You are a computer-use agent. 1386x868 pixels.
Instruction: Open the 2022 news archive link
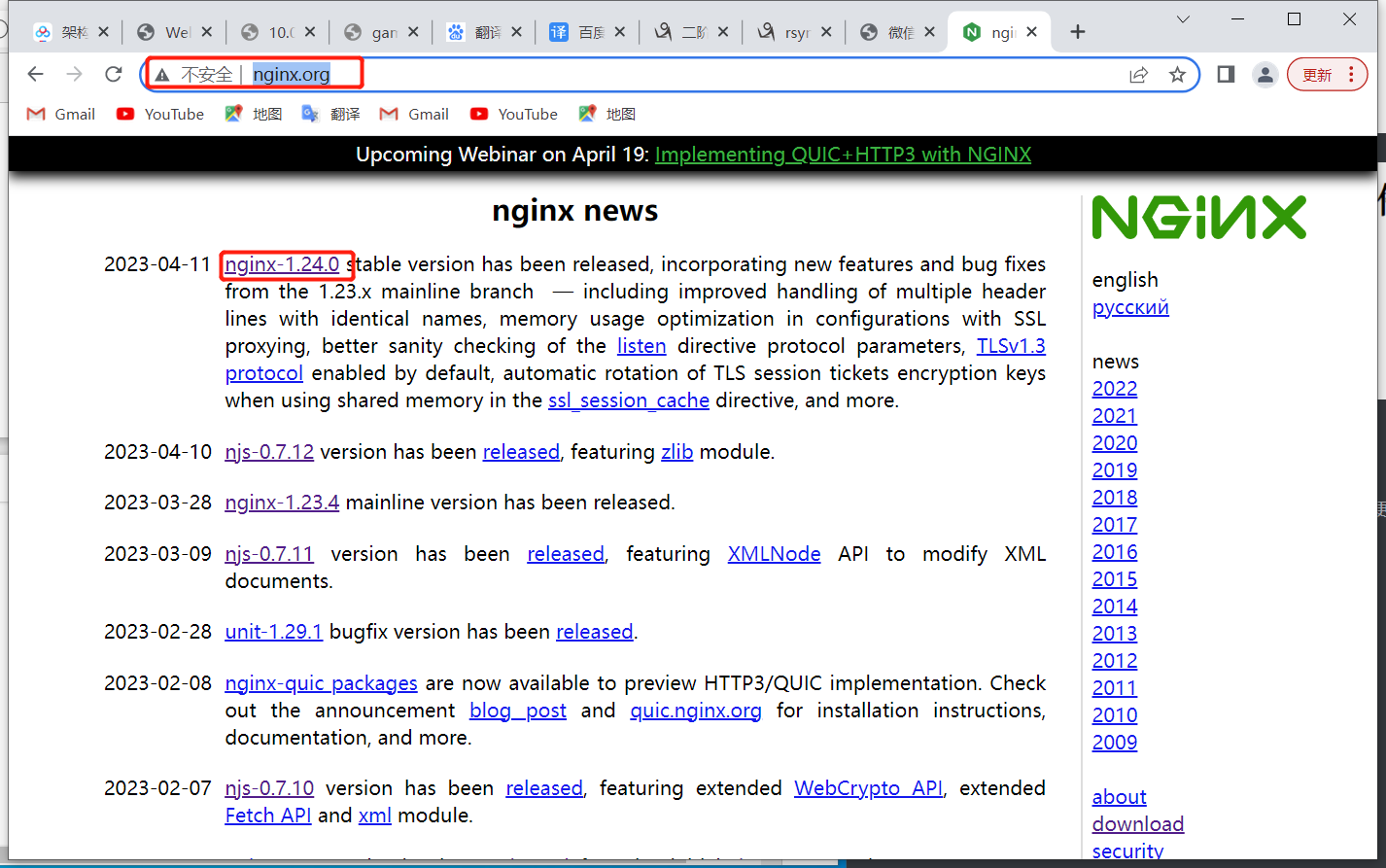pos(1114,389)
